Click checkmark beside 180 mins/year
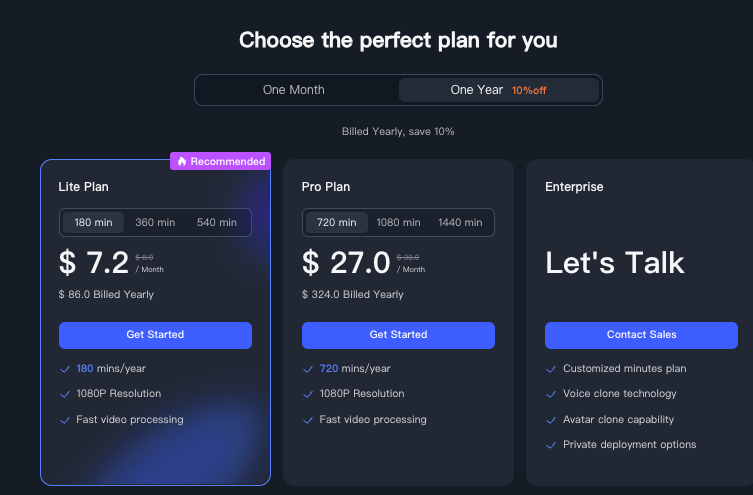Image resolution: width=753 pixels, height=495 pixels. (x=65, y=369)
